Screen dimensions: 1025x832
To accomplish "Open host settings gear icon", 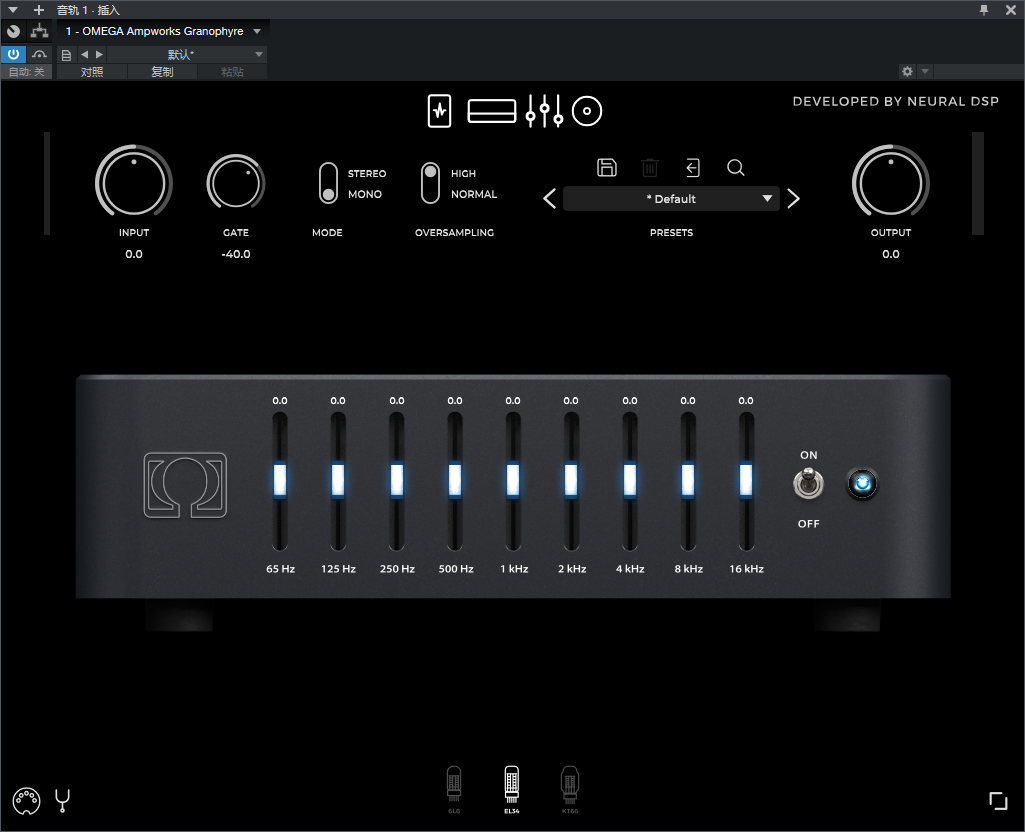I will [x=907, y=71].
